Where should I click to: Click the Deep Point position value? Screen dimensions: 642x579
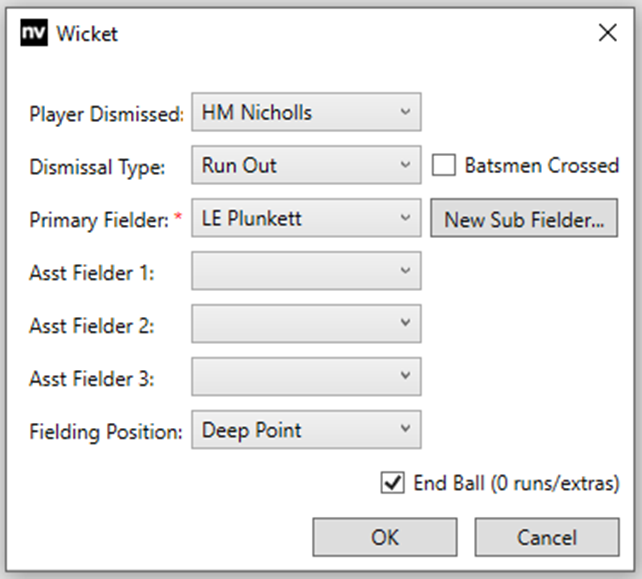pyautogui.click(x=252, y=430)
